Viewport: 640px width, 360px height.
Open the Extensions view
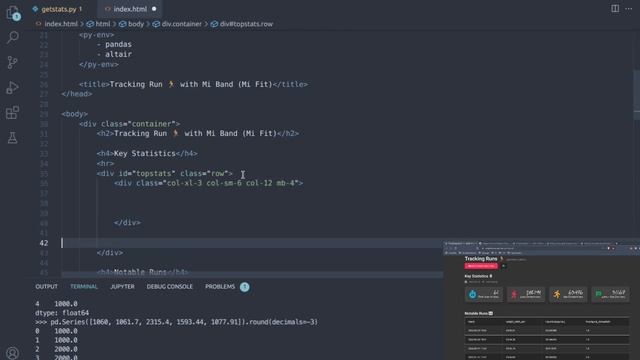pos(13,113)
